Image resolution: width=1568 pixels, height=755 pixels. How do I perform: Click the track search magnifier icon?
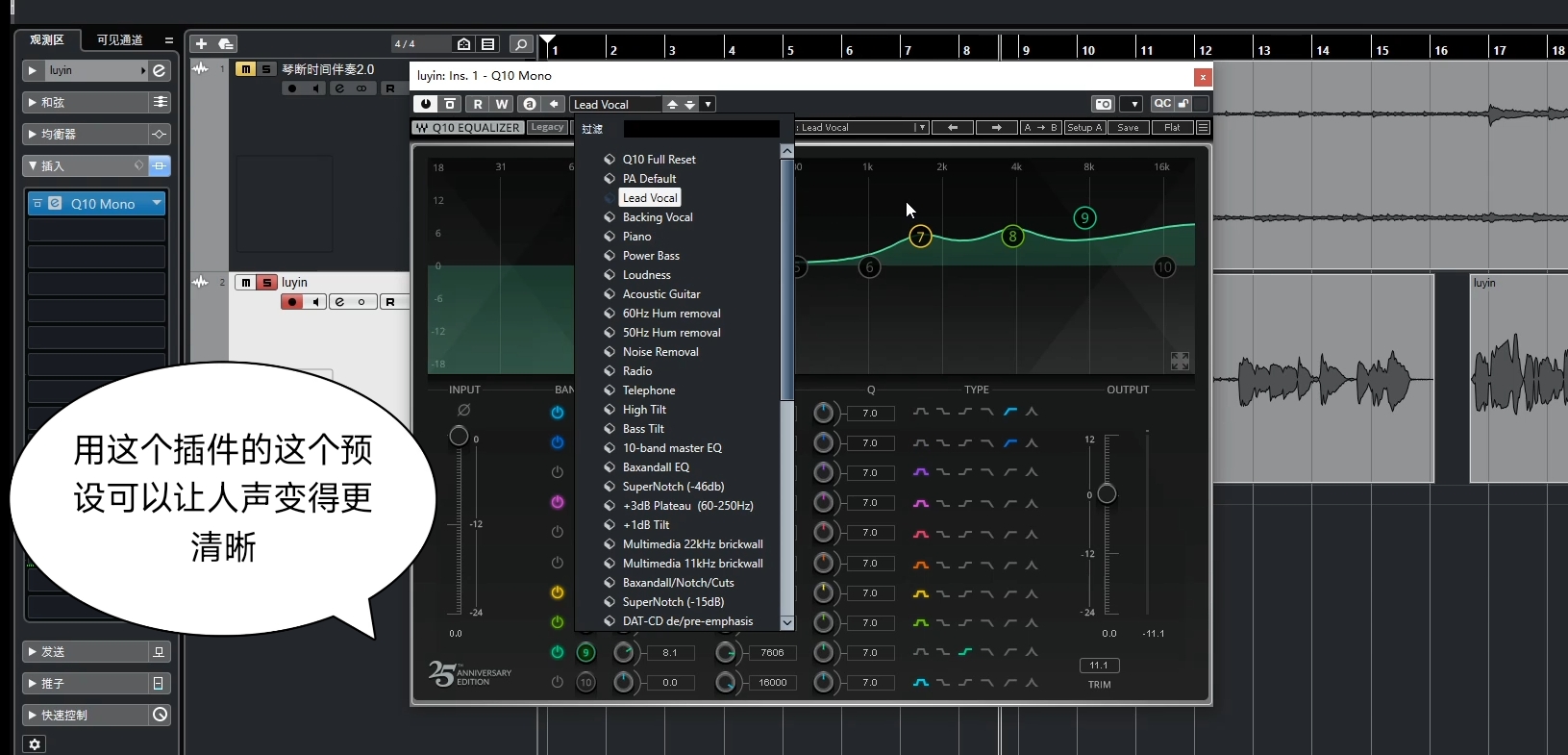click(520, 44)
